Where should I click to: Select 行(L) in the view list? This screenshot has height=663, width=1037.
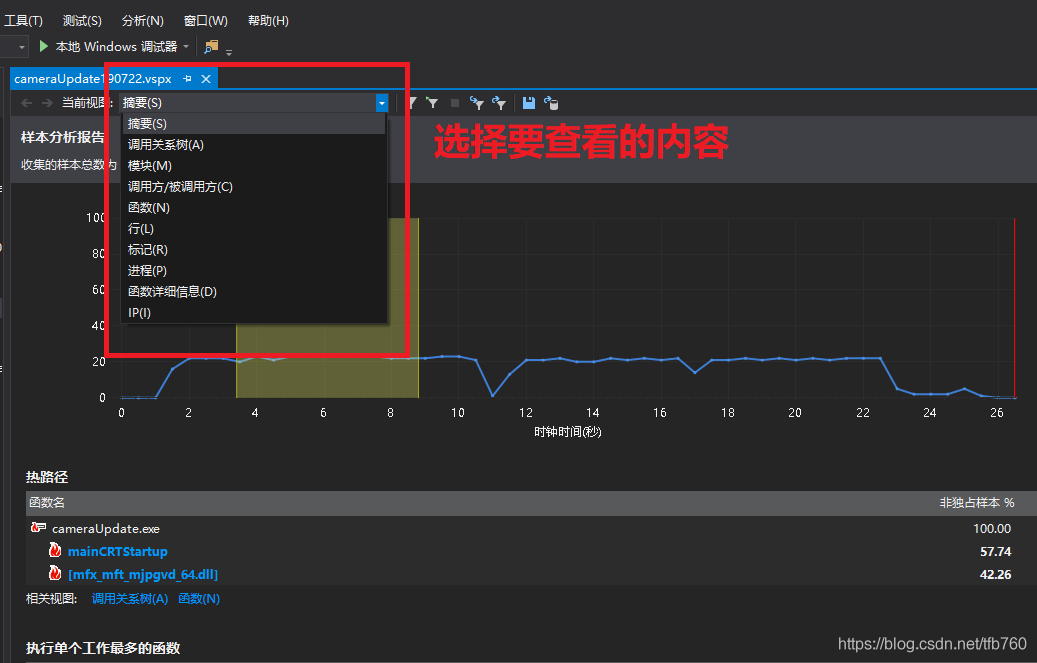[253, 229]
